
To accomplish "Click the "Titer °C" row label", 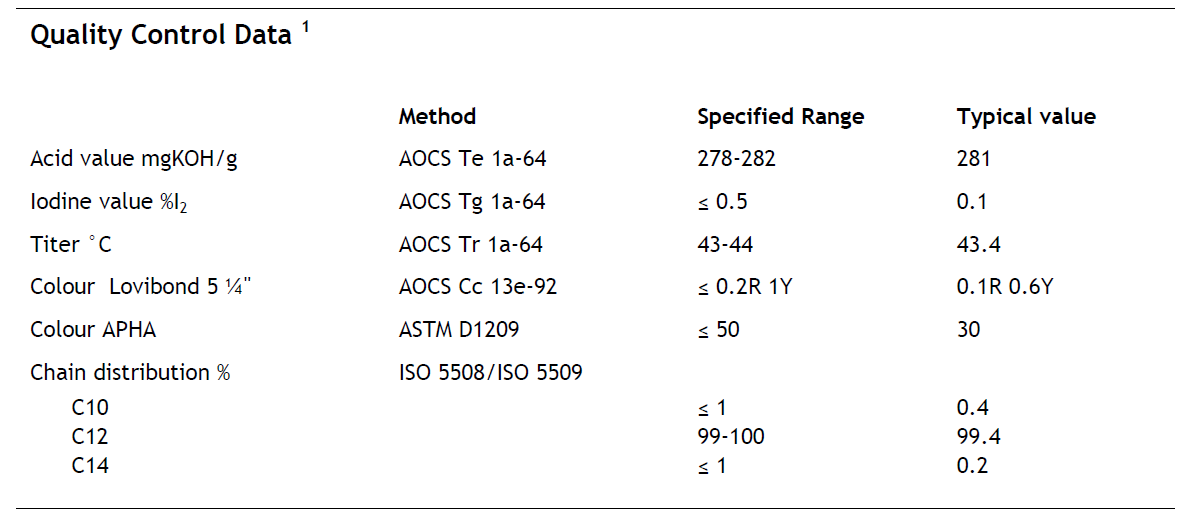I will point(71,245).
